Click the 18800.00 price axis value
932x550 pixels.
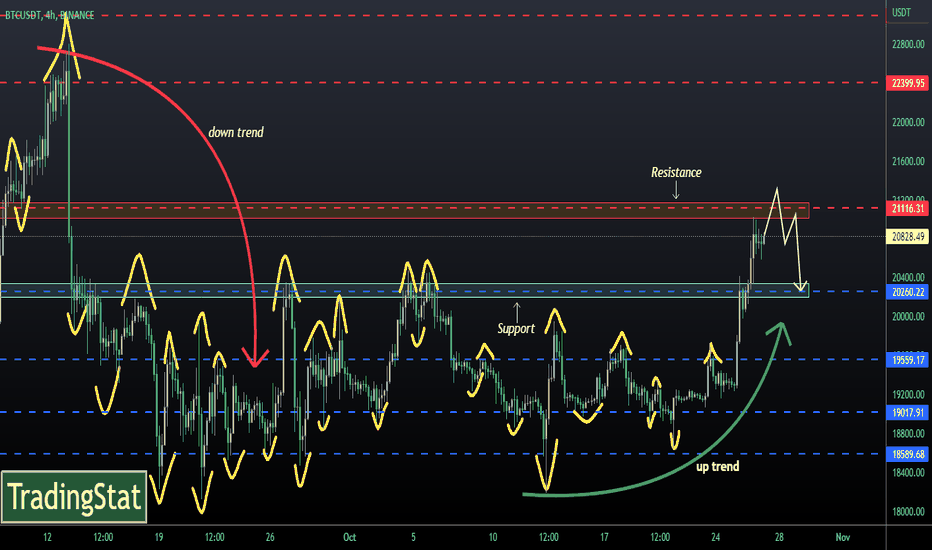coord(908,433)
